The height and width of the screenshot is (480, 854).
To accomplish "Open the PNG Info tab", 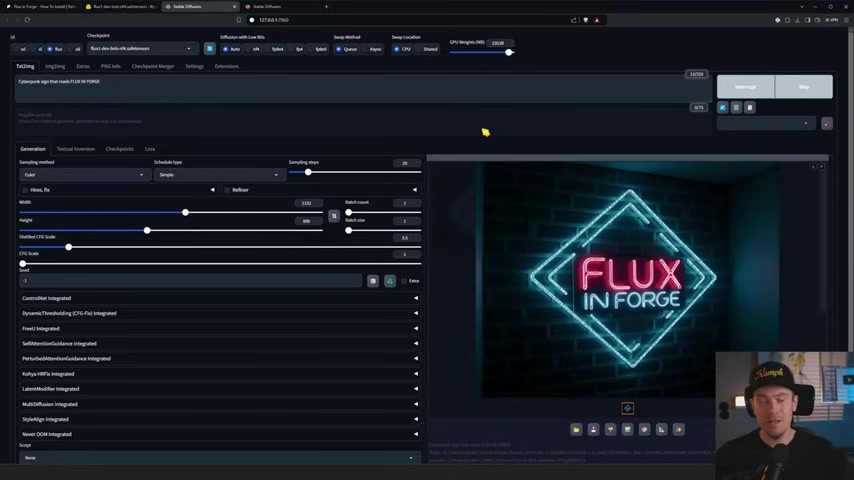I will [x=111, y=66].
